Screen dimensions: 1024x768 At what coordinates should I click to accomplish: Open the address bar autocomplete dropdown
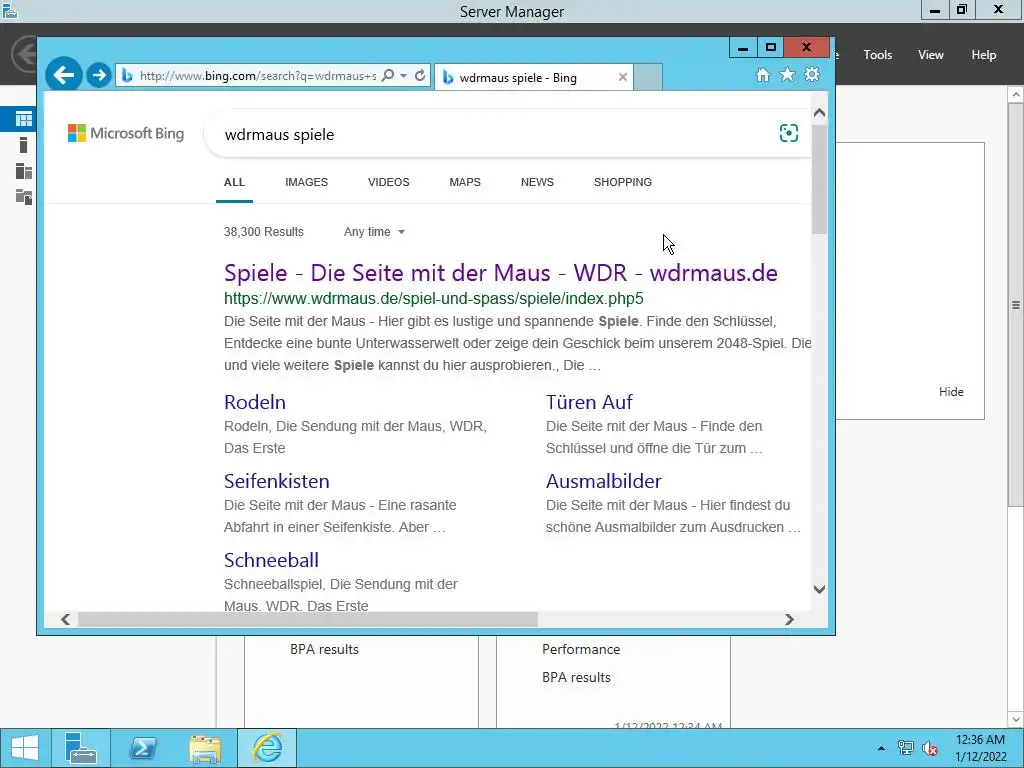tap(404, 76)
